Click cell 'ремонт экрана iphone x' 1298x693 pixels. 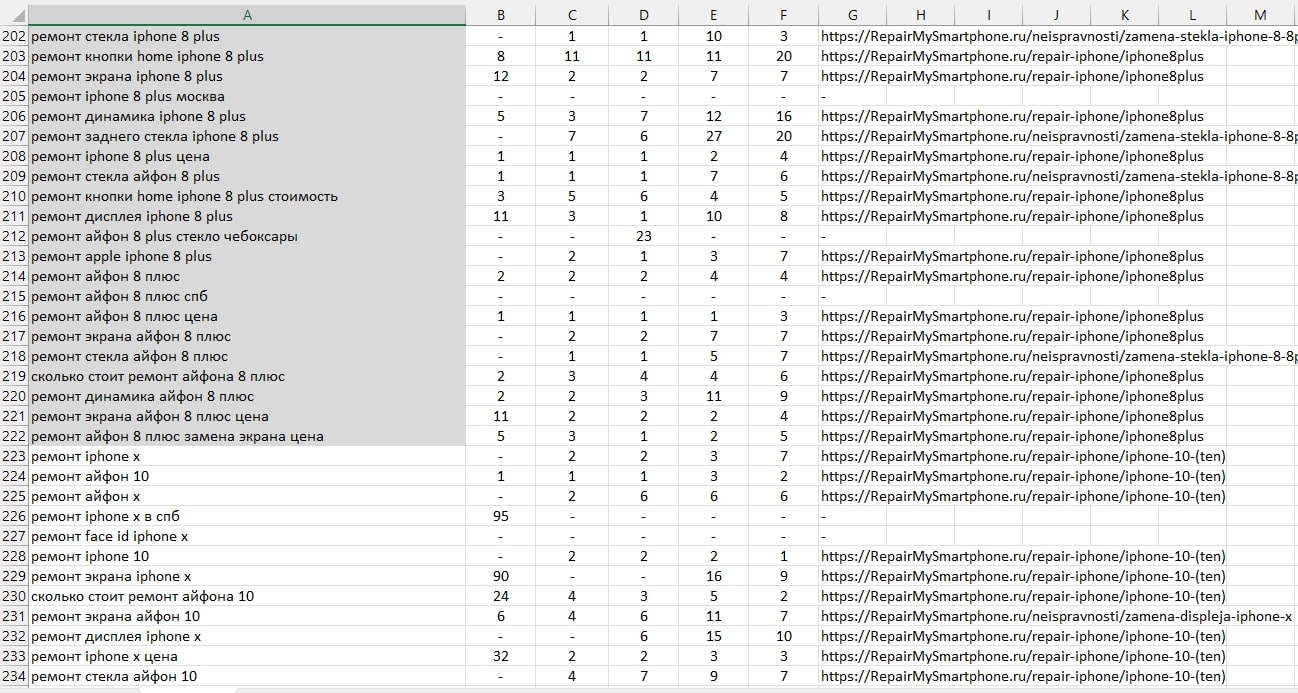[247, 576]
